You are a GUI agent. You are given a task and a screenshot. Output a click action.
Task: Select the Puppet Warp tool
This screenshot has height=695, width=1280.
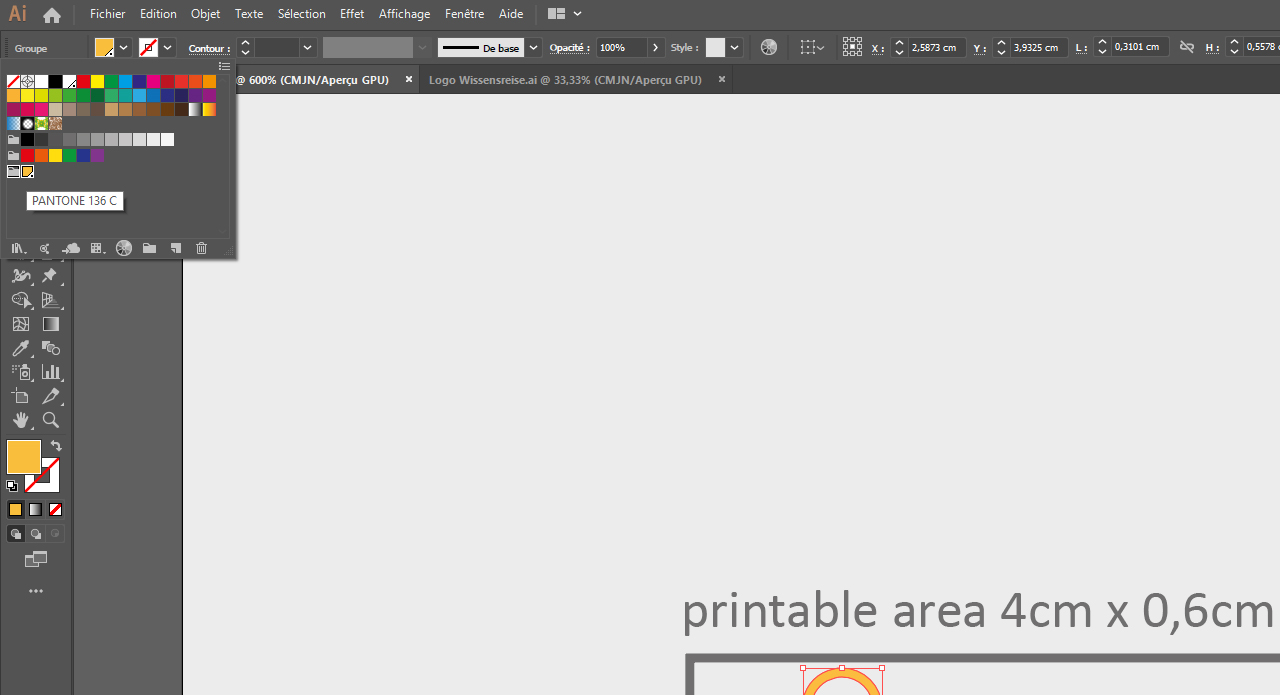click(x=49, y=275)
